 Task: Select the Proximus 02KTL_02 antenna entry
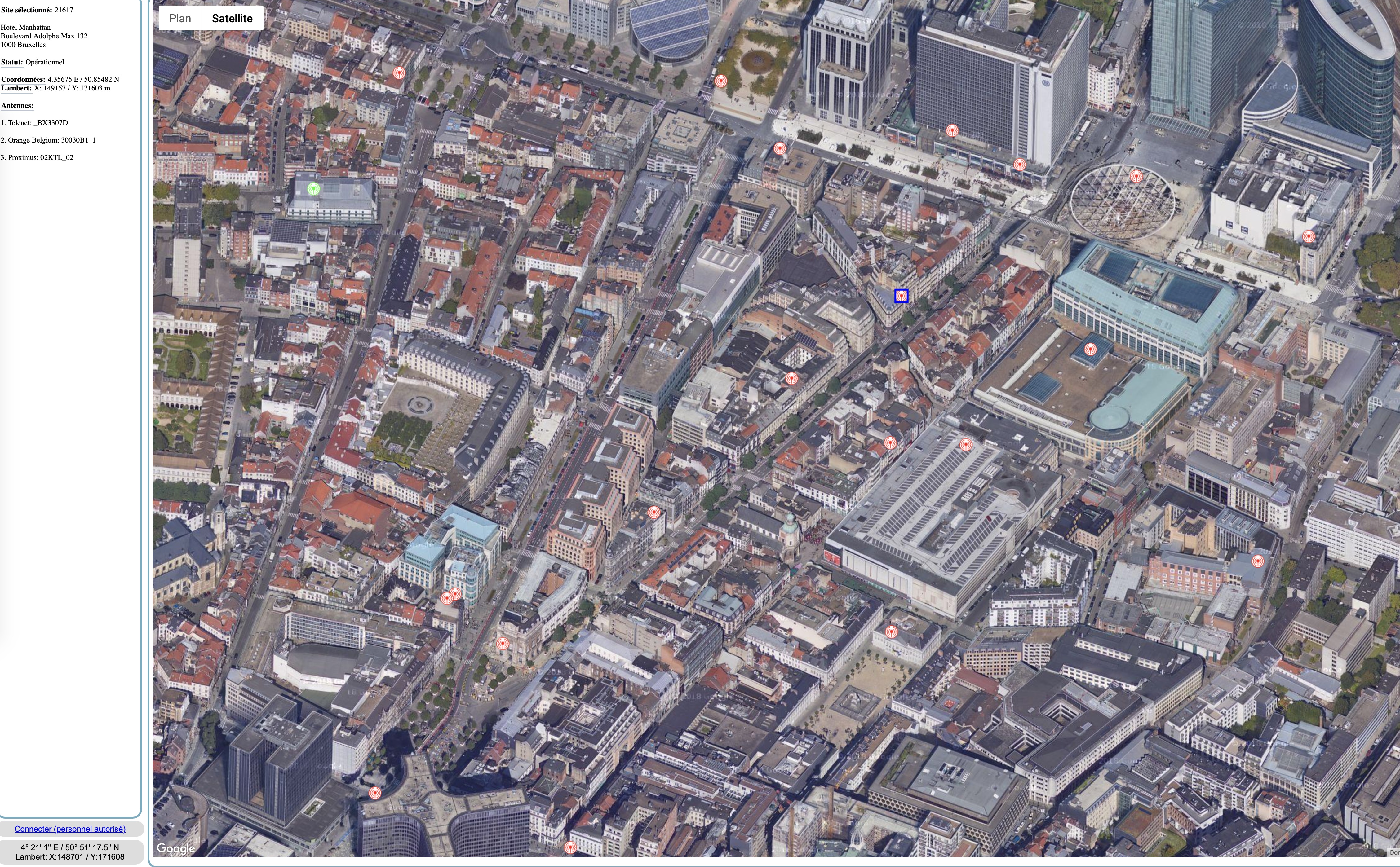click(x=37, y=158)
